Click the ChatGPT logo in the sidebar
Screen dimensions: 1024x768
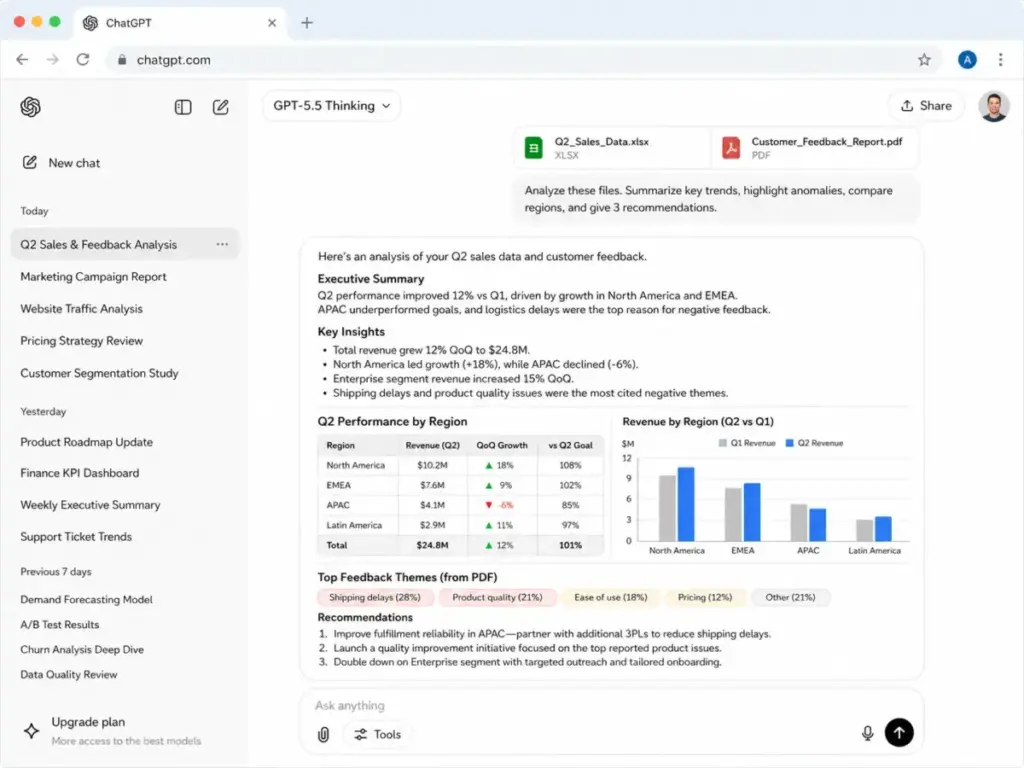(30, 107)
